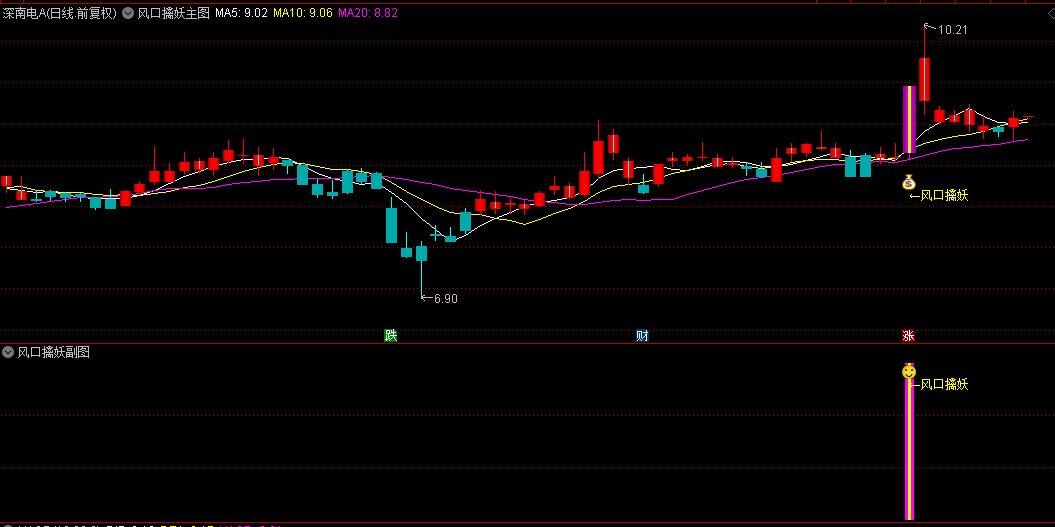
Task: Click the magenta-yellow signal candle in main chart
Action: point(909,120)
